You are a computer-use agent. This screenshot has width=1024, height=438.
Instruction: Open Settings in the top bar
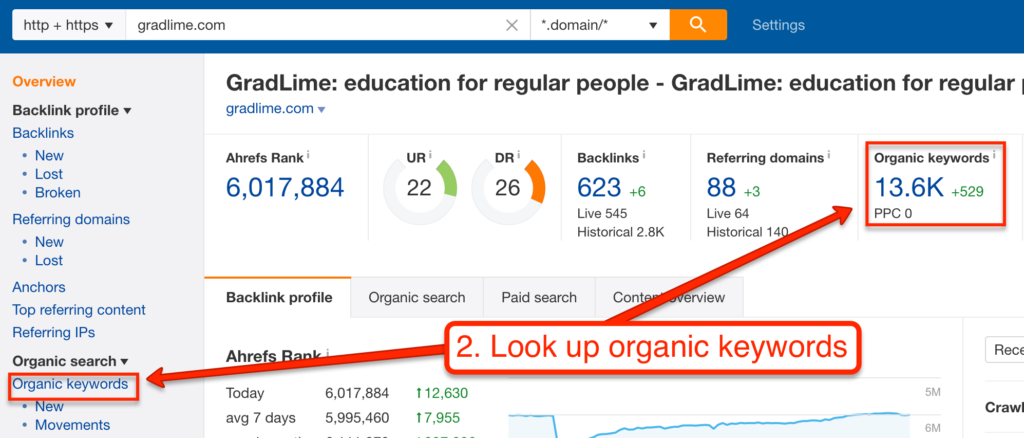pyautogui.click(x=778, y=25)
